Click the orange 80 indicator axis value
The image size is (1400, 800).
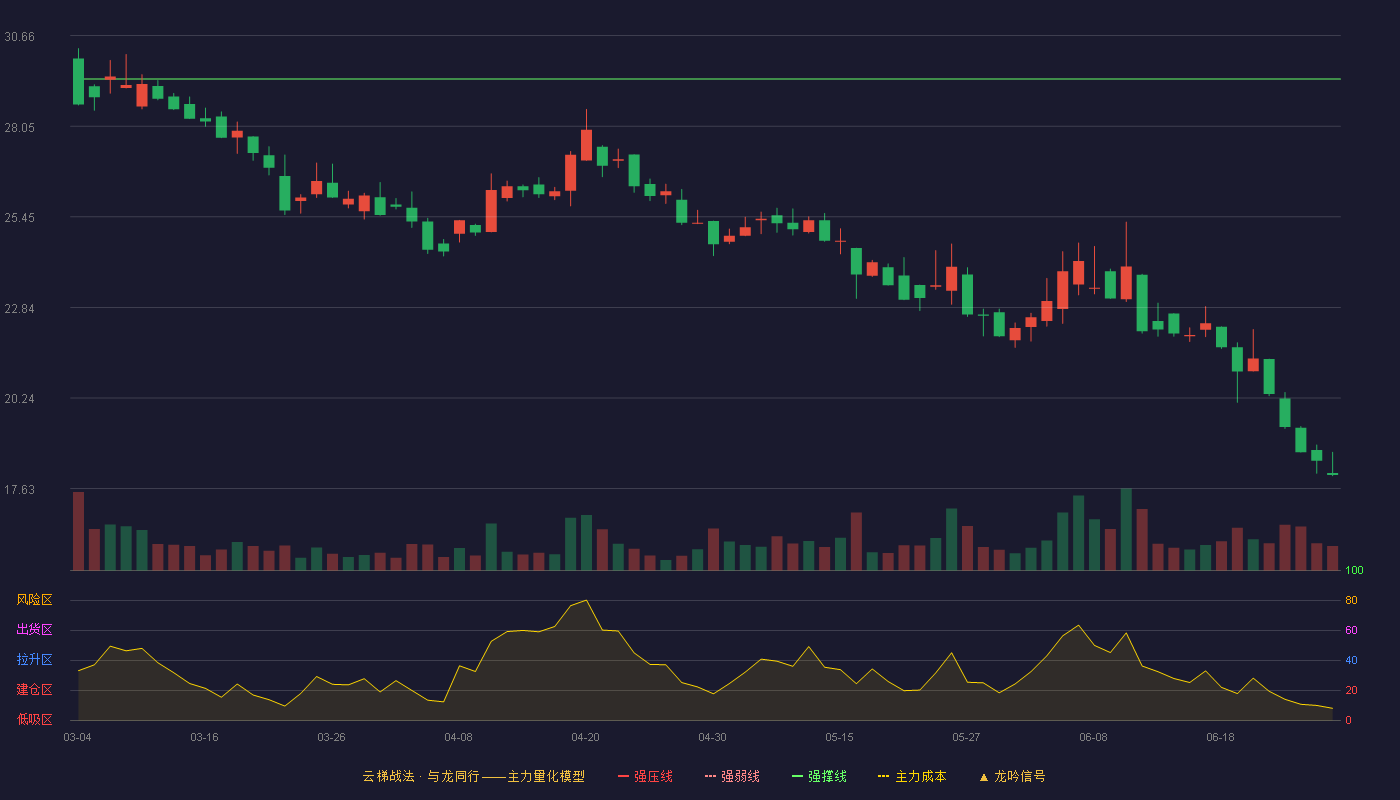(x=1351, y=600)
